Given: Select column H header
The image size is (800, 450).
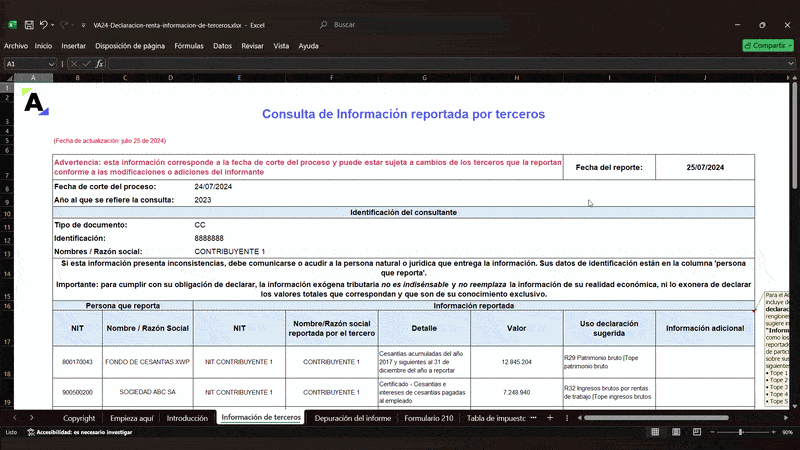Looking at the screenshot, I should click(516, 78).
